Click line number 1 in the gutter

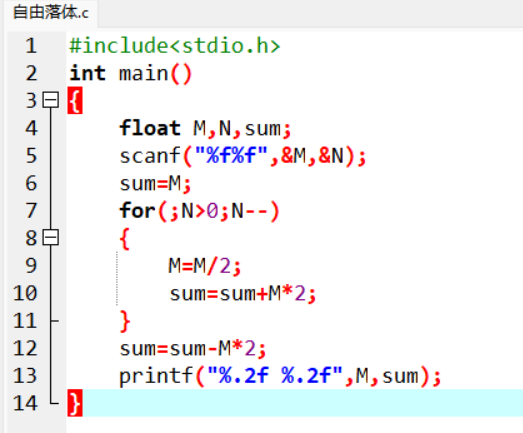coord(31,45)
